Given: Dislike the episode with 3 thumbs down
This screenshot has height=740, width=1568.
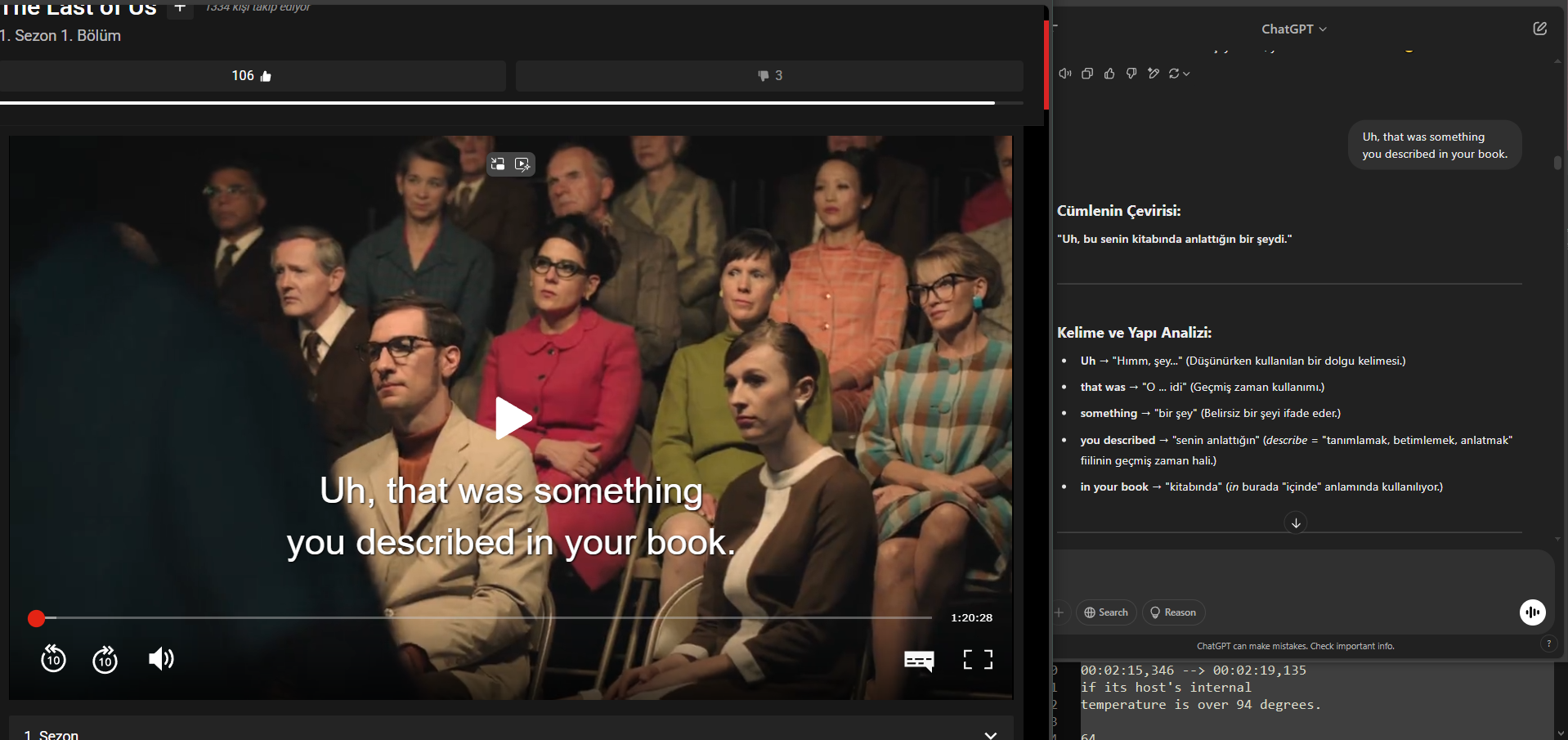Looking at the screenshot, I should [769, 75].
